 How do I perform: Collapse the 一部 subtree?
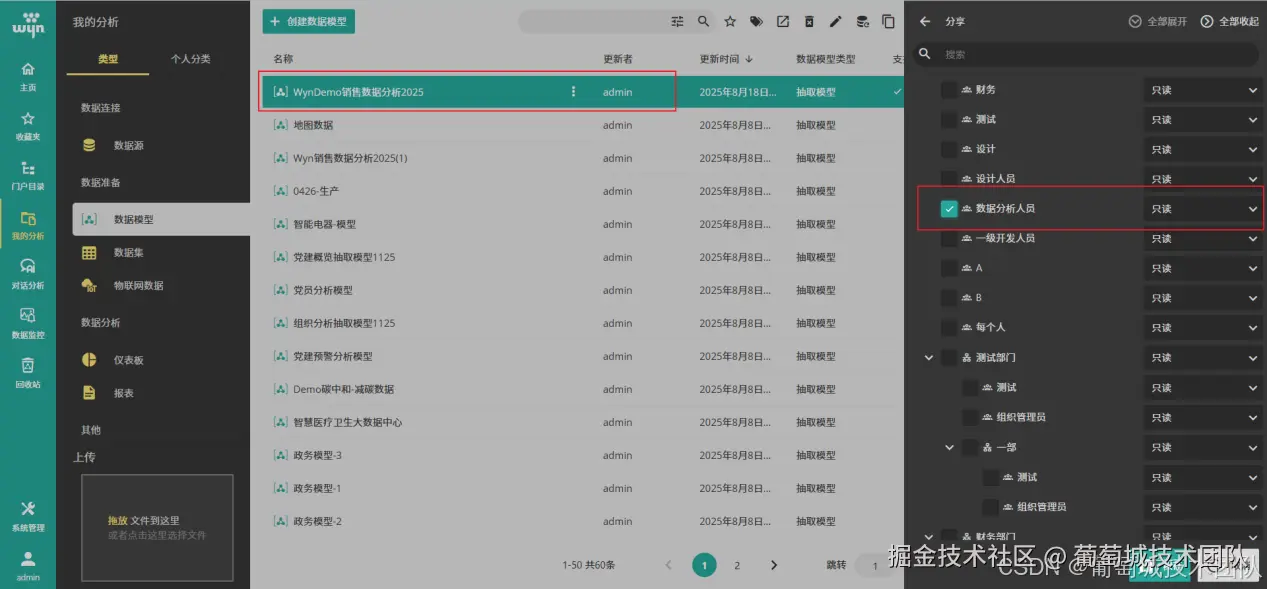(x=949, y=447)
